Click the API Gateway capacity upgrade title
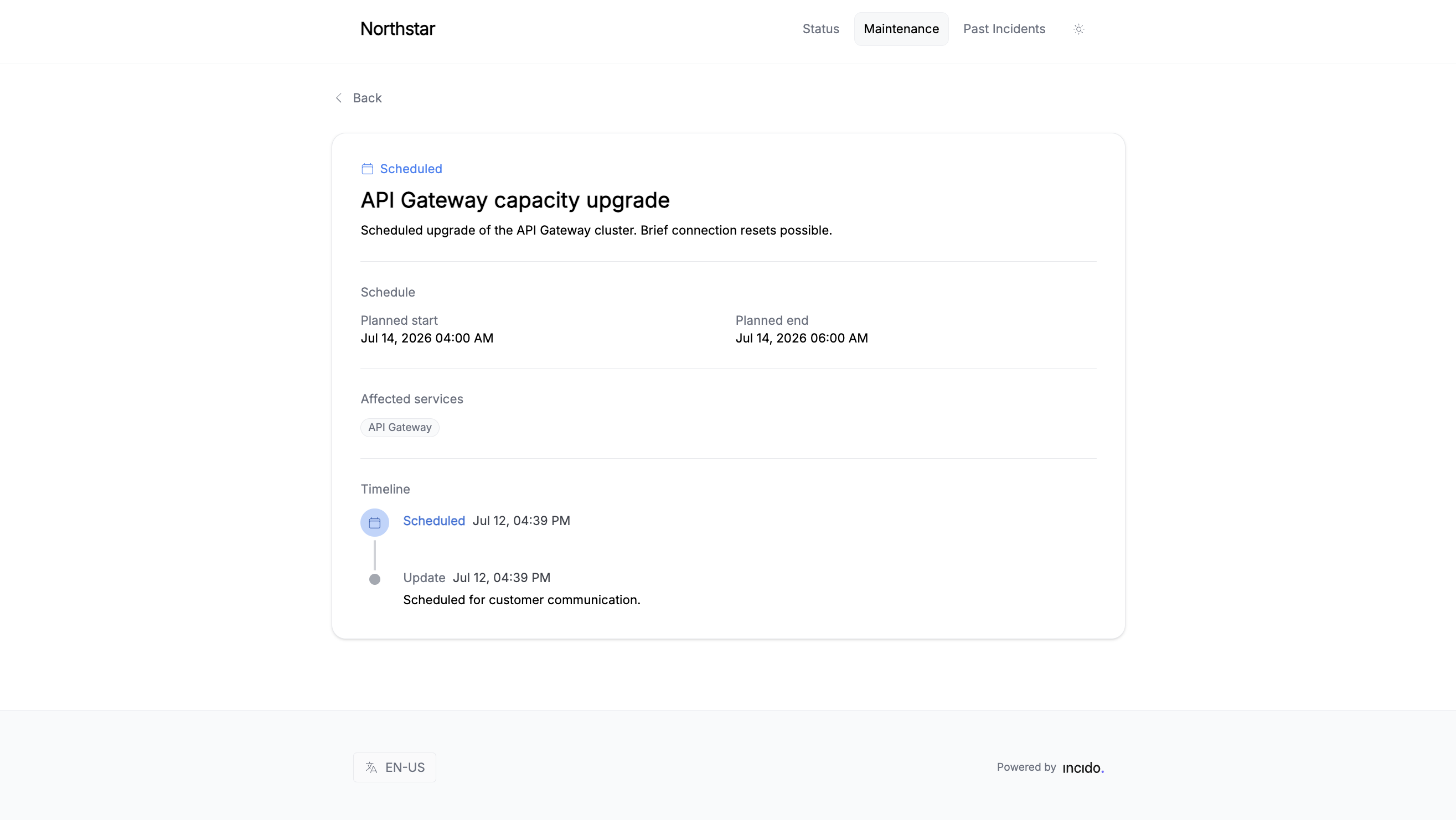Image resolution: width=1456 pixels, height=820 pixels. pyautogui.click(x=515, y=200)
